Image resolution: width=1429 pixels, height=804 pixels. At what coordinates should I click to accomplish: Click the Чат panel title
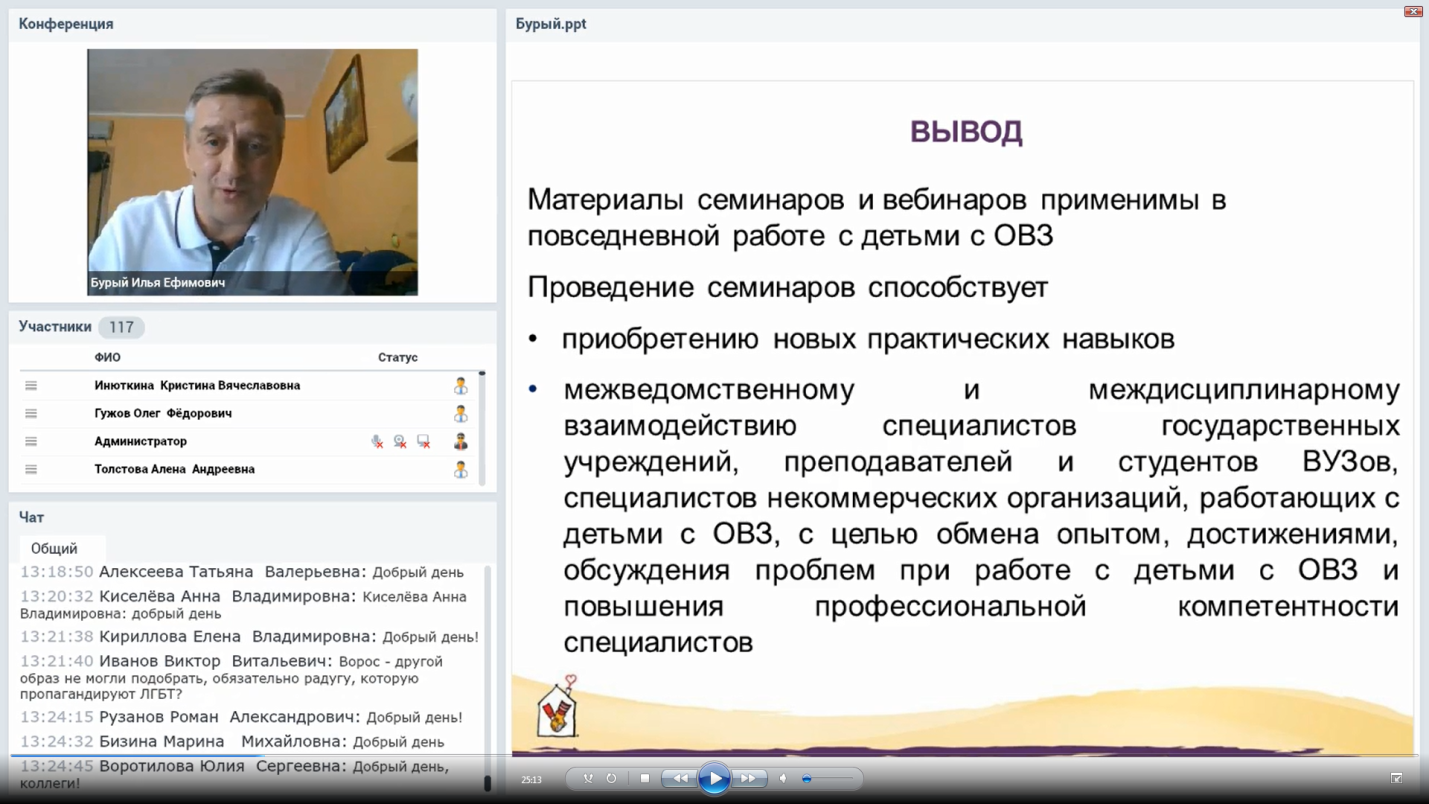pyautogui.click(x=31, y=517)
